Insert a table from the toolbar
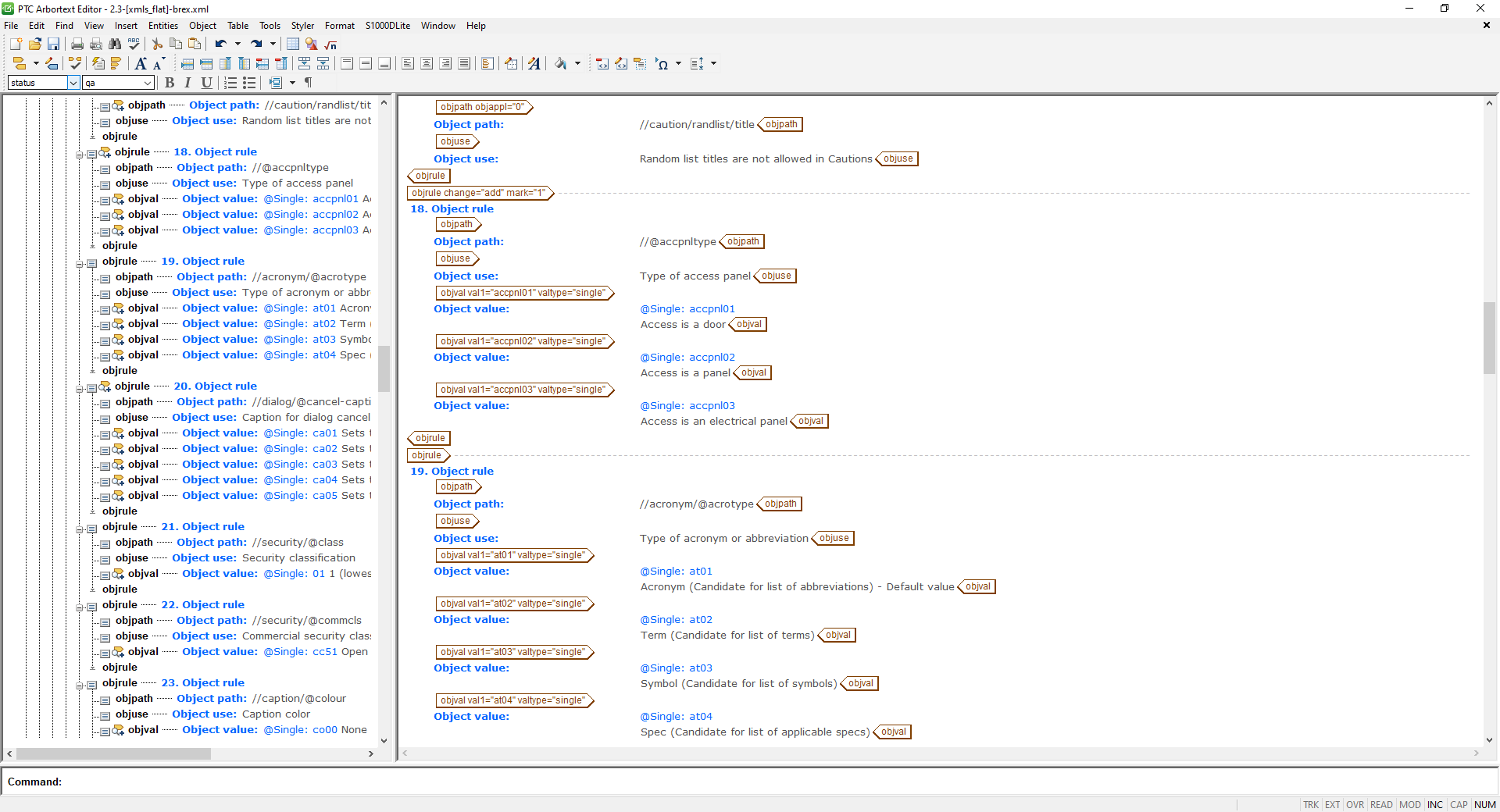 (x=292, y=45)
